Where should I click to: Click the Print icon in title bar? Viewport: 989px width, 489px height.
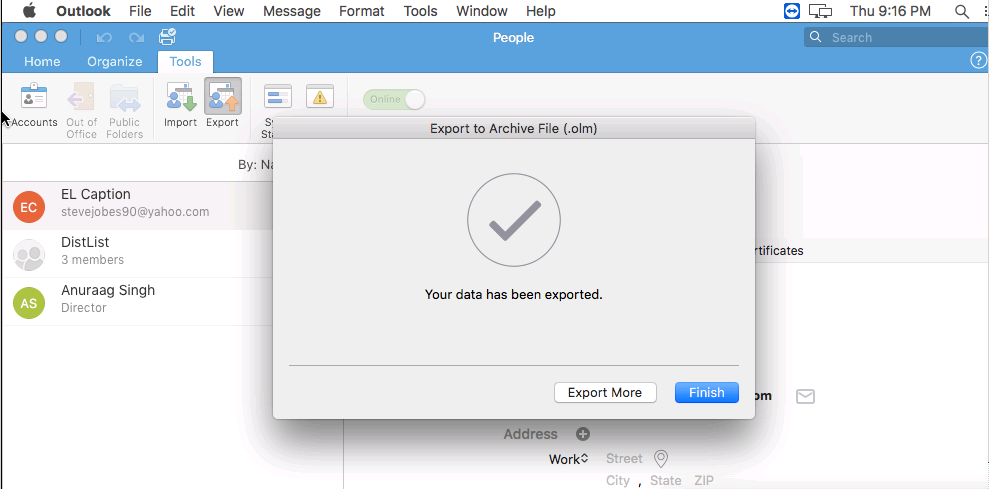point(167,37)
